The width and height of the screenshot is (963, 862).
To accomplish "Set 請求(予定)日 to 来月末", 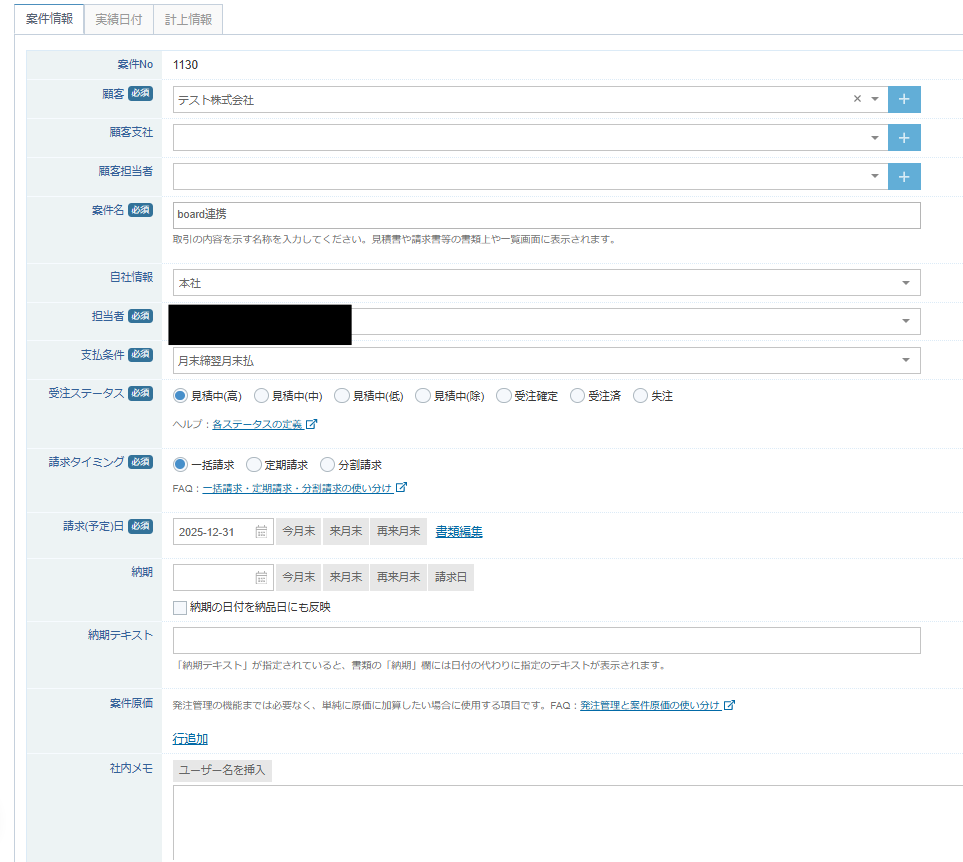I will pyautogui.click(x=346, y=531).
